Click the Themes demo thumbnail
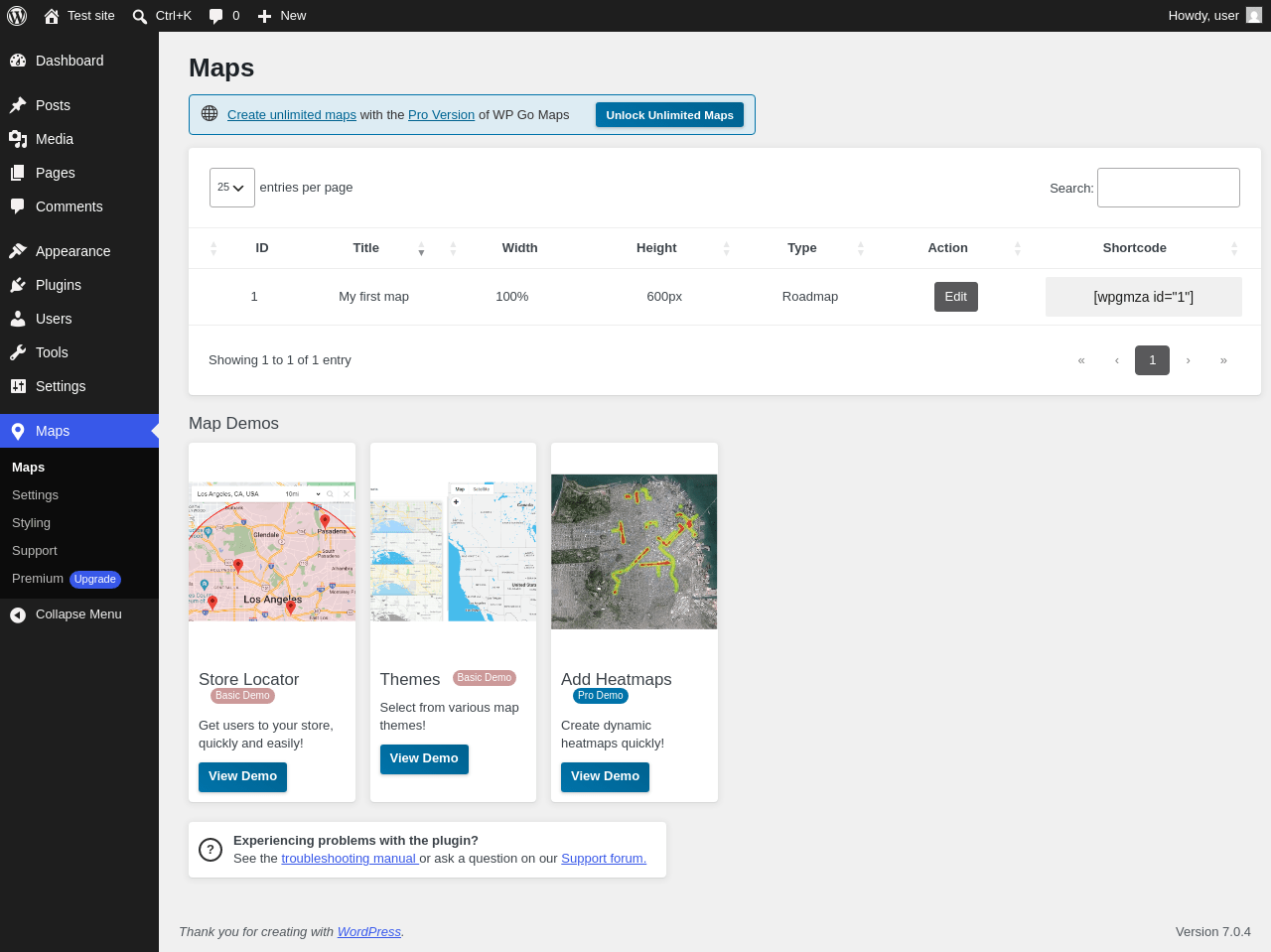The width and height of the screenshot is (1271, 952). pos(453,552)
